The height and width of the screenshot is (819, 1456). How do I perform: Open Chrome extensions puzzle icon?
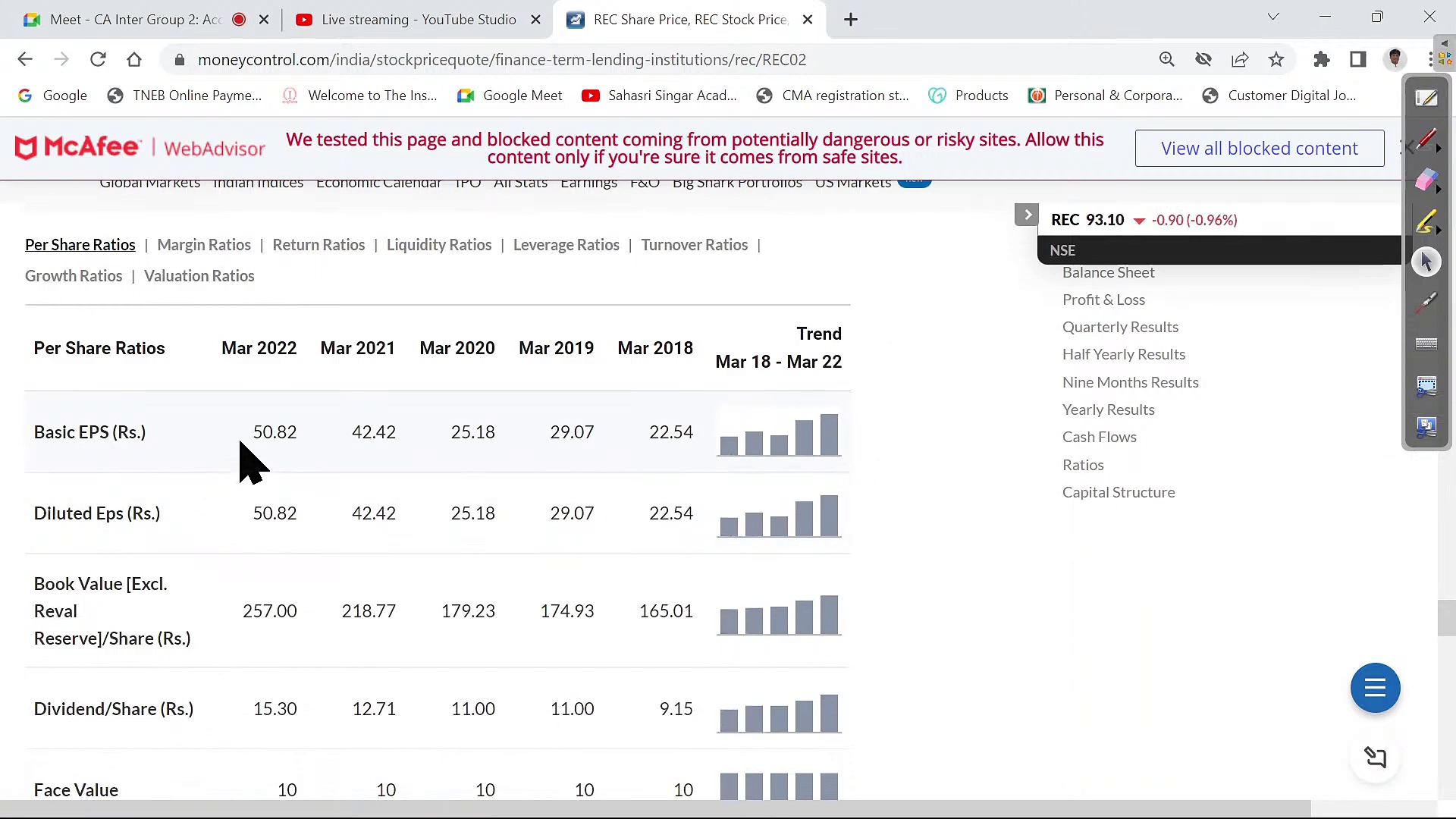(x=1322, y=60)
